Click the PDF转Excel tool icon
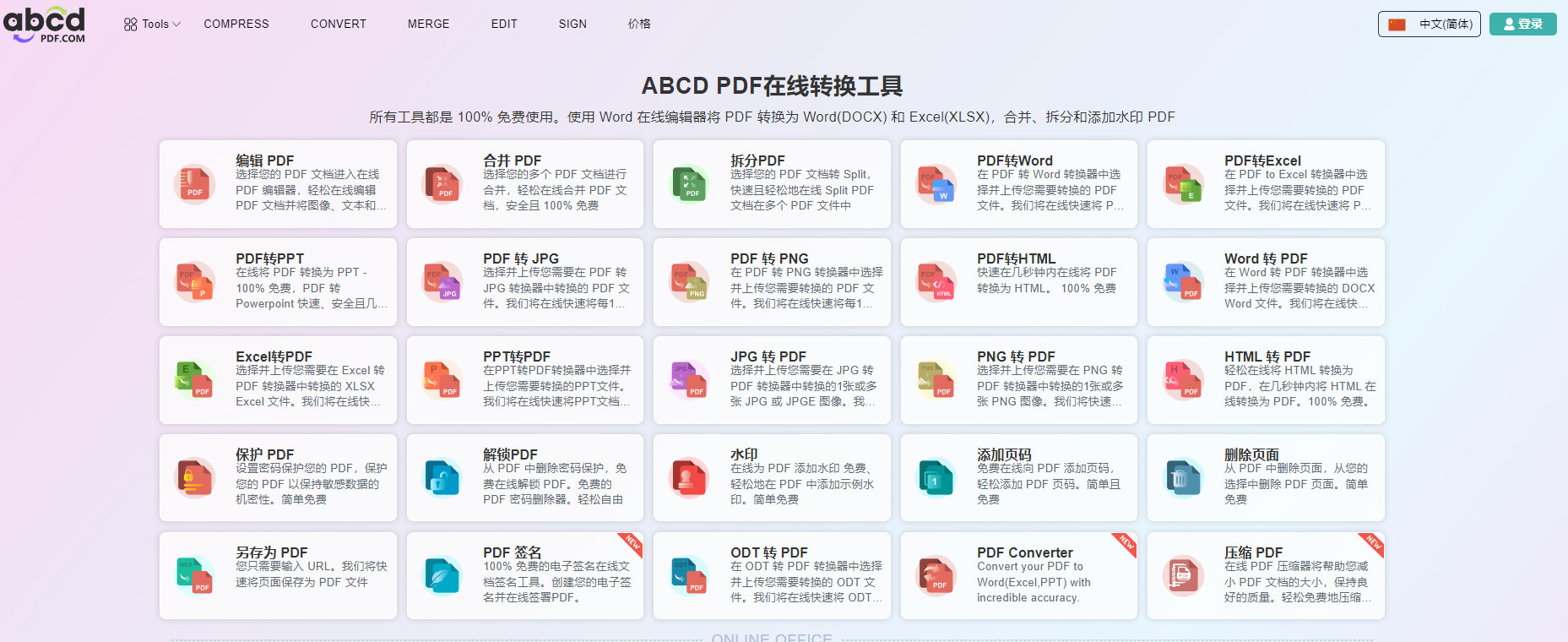 [1184, 184]
